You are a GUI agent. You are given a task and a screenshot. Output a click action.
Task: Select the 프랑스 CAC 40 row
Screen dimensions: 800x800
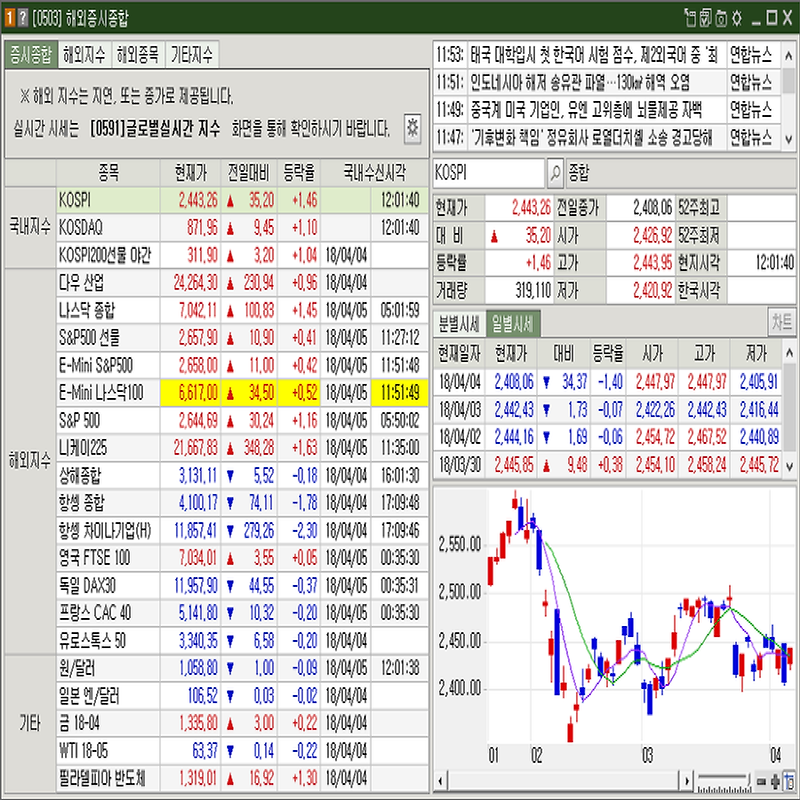click(x=242, y=613)
